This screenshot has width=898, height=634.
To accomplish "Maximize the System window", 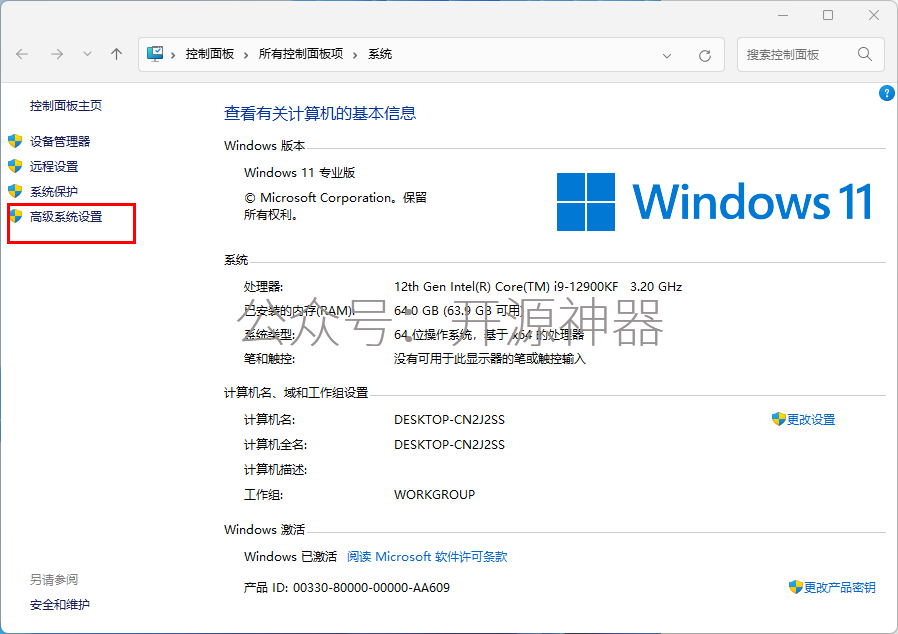I will coord(828,15).
